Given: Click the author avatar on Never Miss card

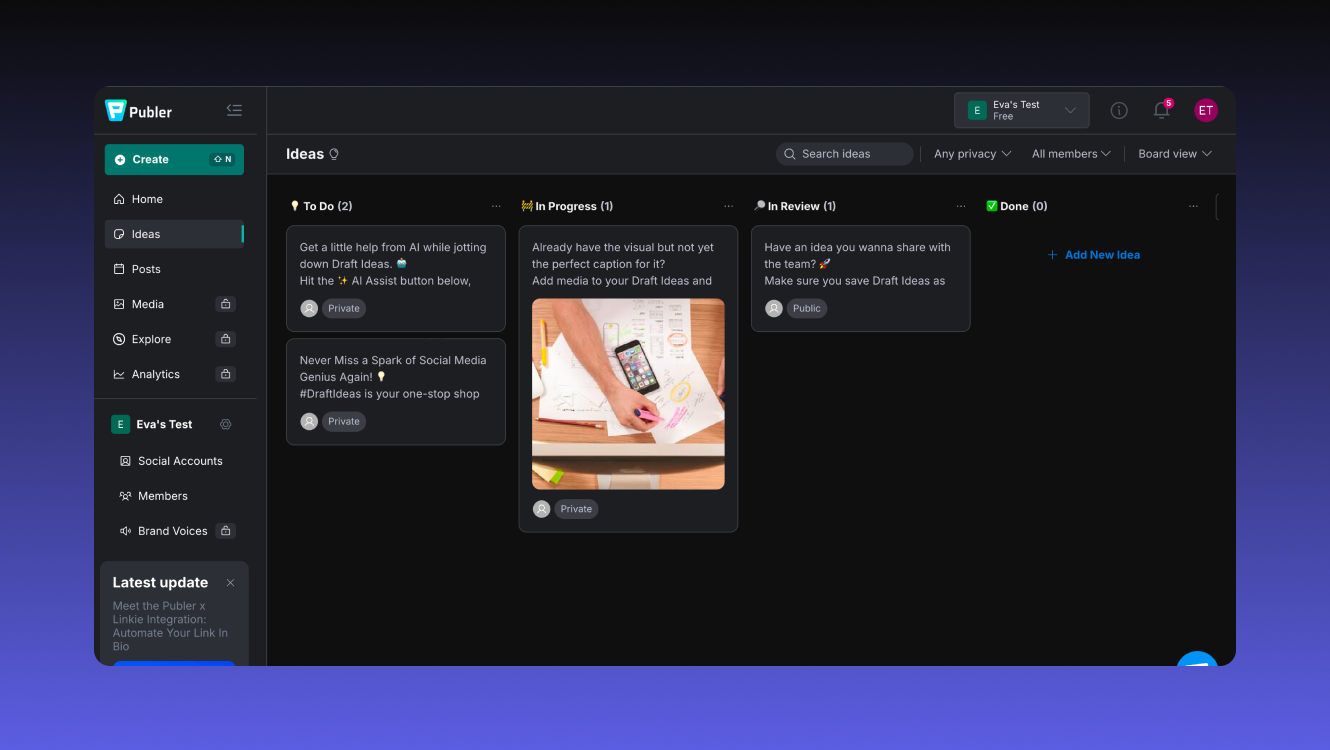Looking at the screenshot, I should point(309,421).
